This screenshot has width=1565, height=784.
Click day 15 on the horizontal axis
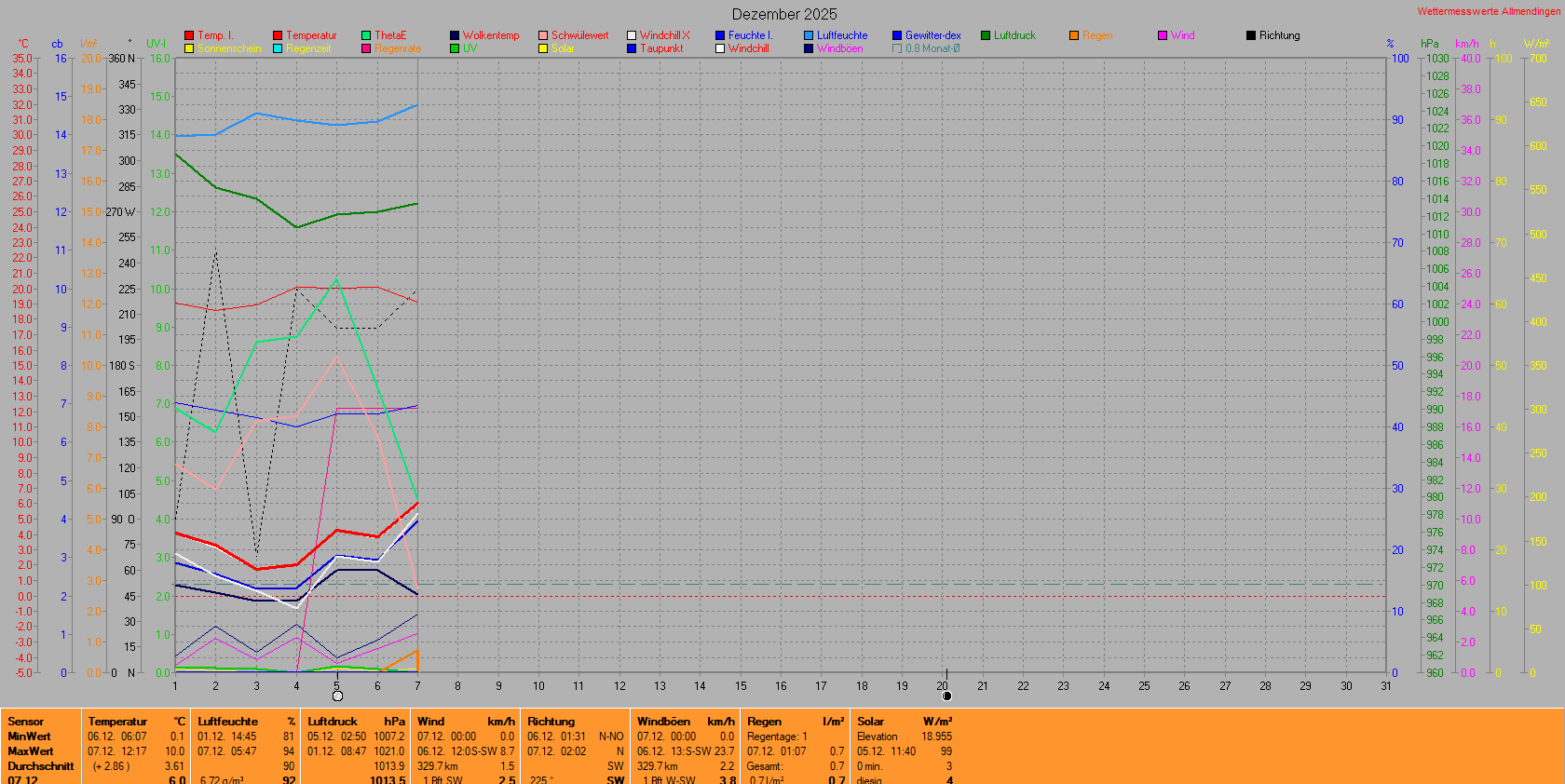coord(741,686)
